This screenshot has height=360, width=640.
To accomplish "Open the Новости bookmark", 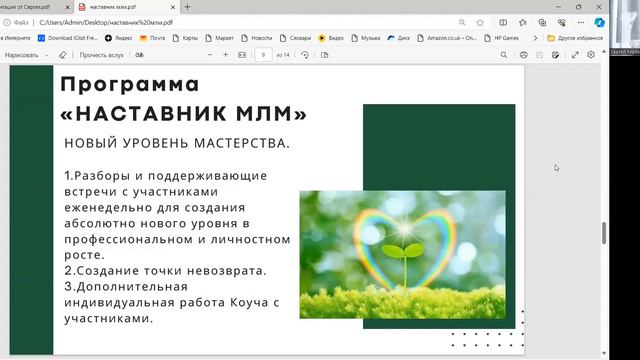I will (257, 38).
